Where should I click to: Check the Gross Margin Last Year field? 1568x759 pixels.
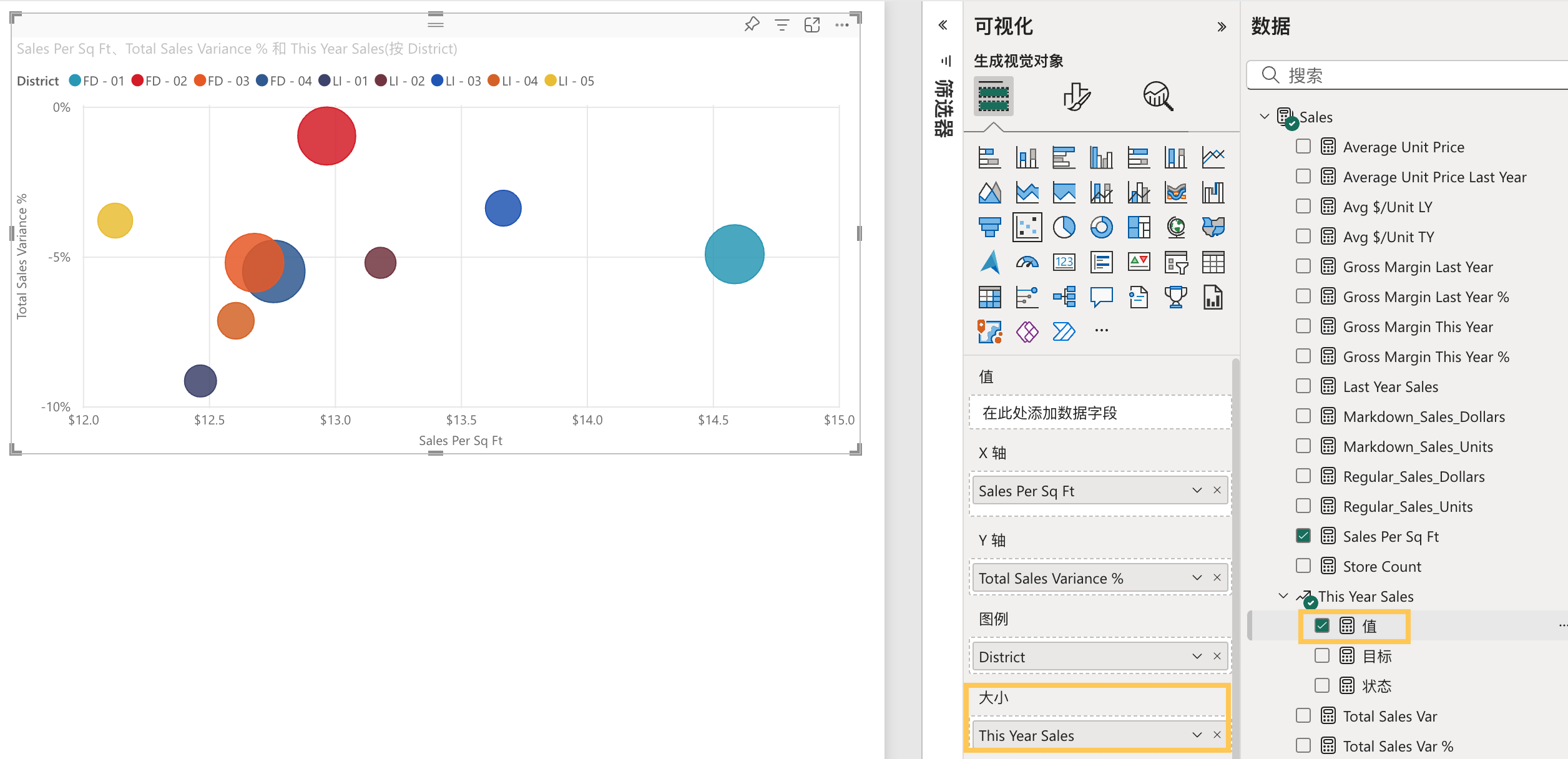pos(1303,267)
